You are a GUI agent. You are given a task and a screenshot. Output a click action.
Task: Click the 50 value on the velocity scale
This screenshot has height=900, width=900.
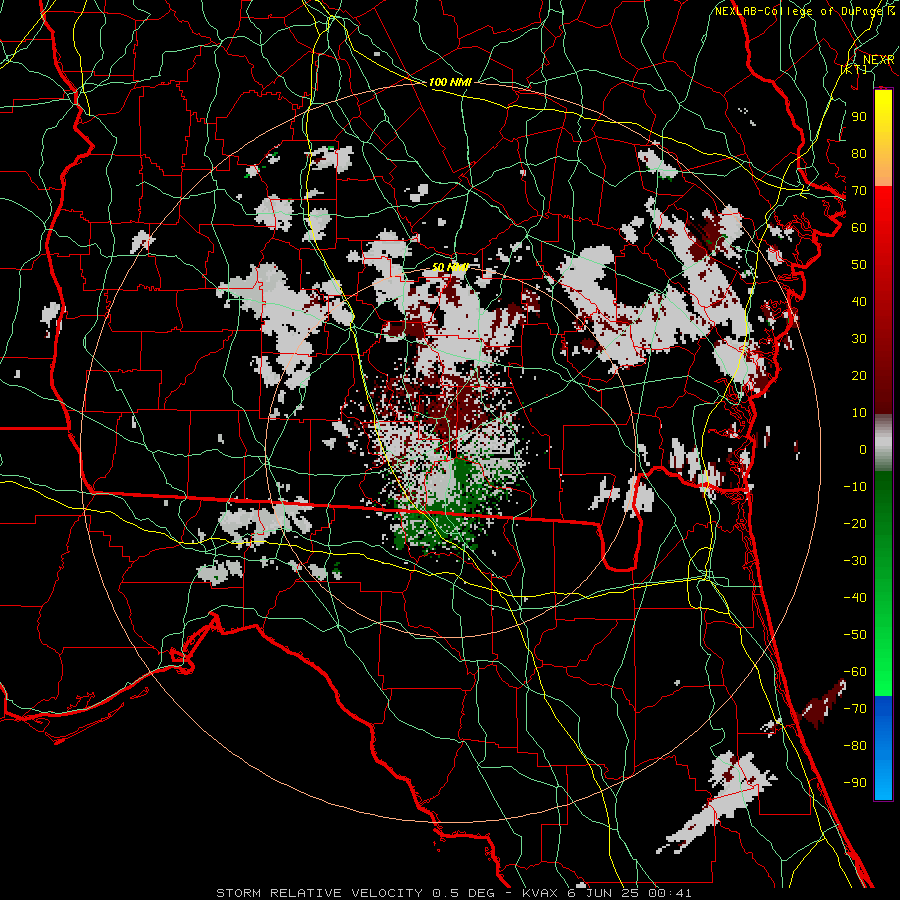coord(859,265)
